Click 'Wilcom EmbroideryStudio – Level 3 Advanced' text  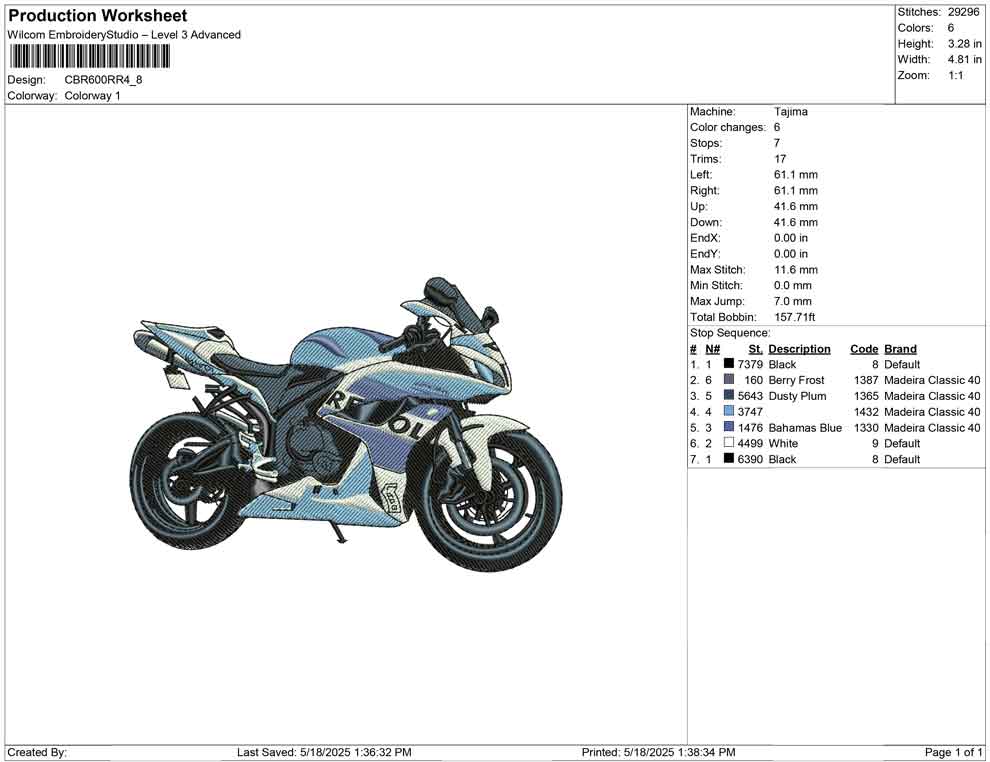[124, 35]
